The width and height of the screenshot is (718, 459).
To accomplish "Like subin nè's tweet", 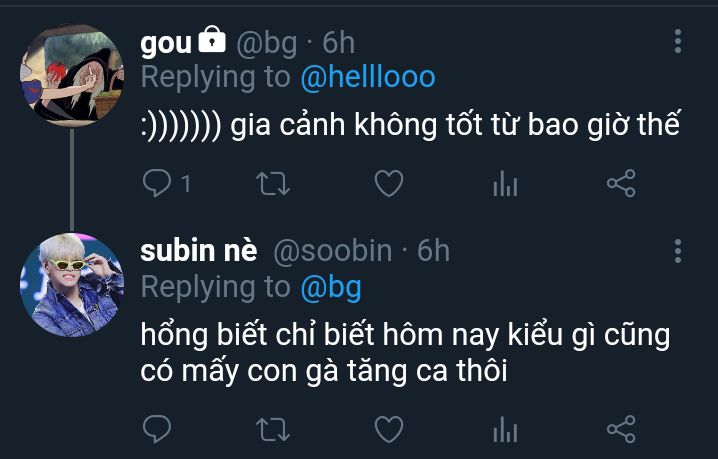I will (389, 429).
